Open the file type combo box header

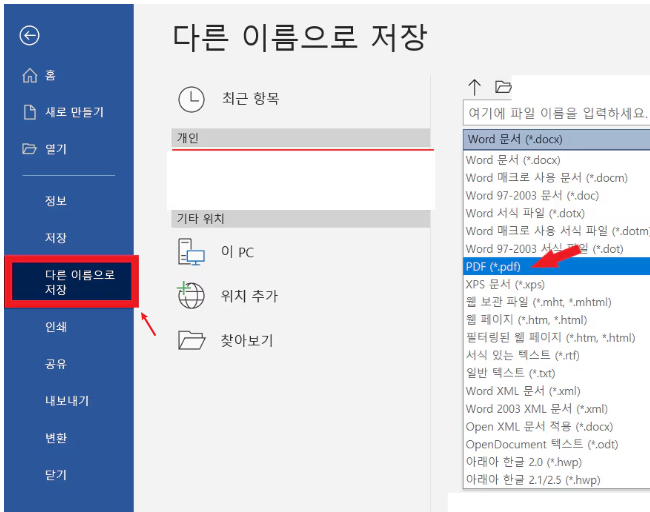tap(556, 139)
